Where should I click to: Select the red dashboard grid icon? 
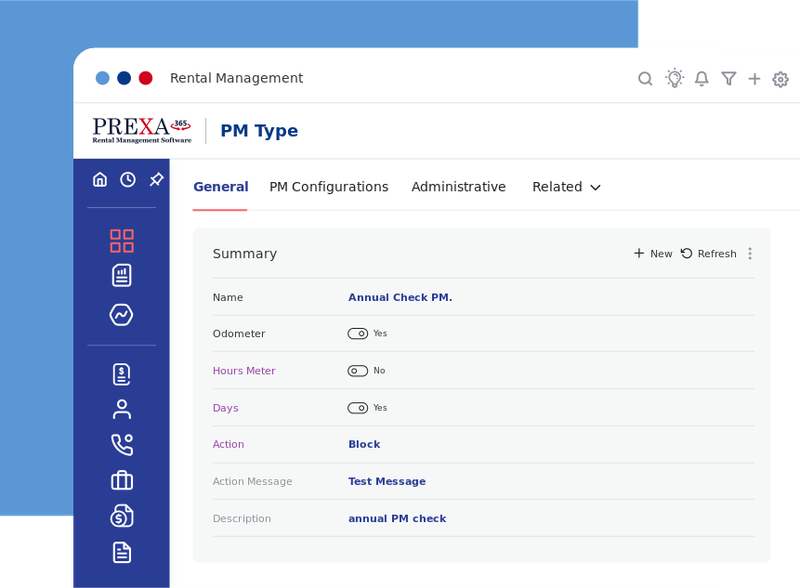(x=121, y=240)
